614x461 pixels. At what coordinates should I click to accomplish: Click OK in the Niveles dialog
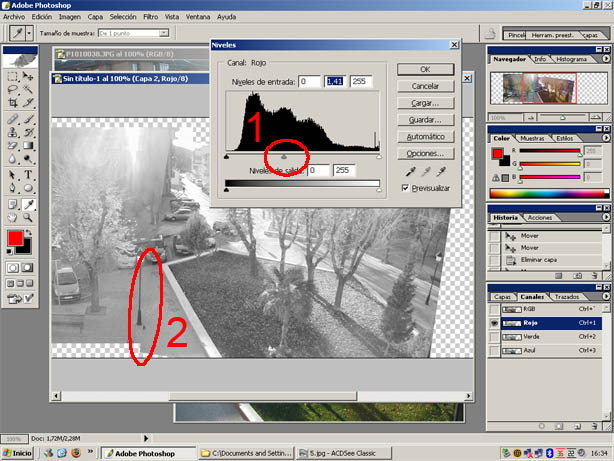(x=426, y=69)
